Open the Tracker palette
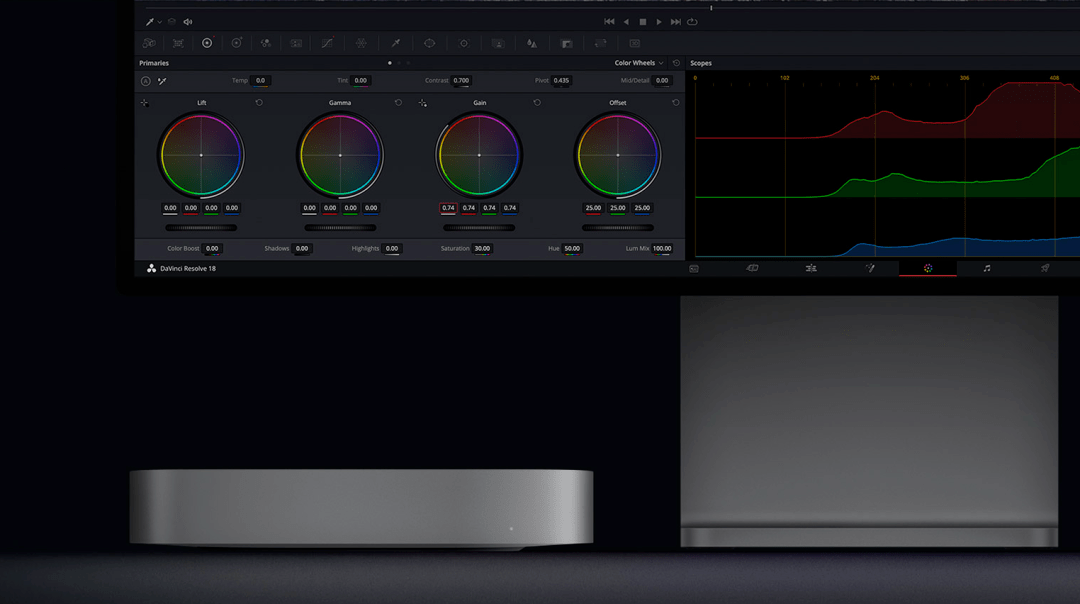The width and height of the screenshot is (1080, 604). (464, 43)
